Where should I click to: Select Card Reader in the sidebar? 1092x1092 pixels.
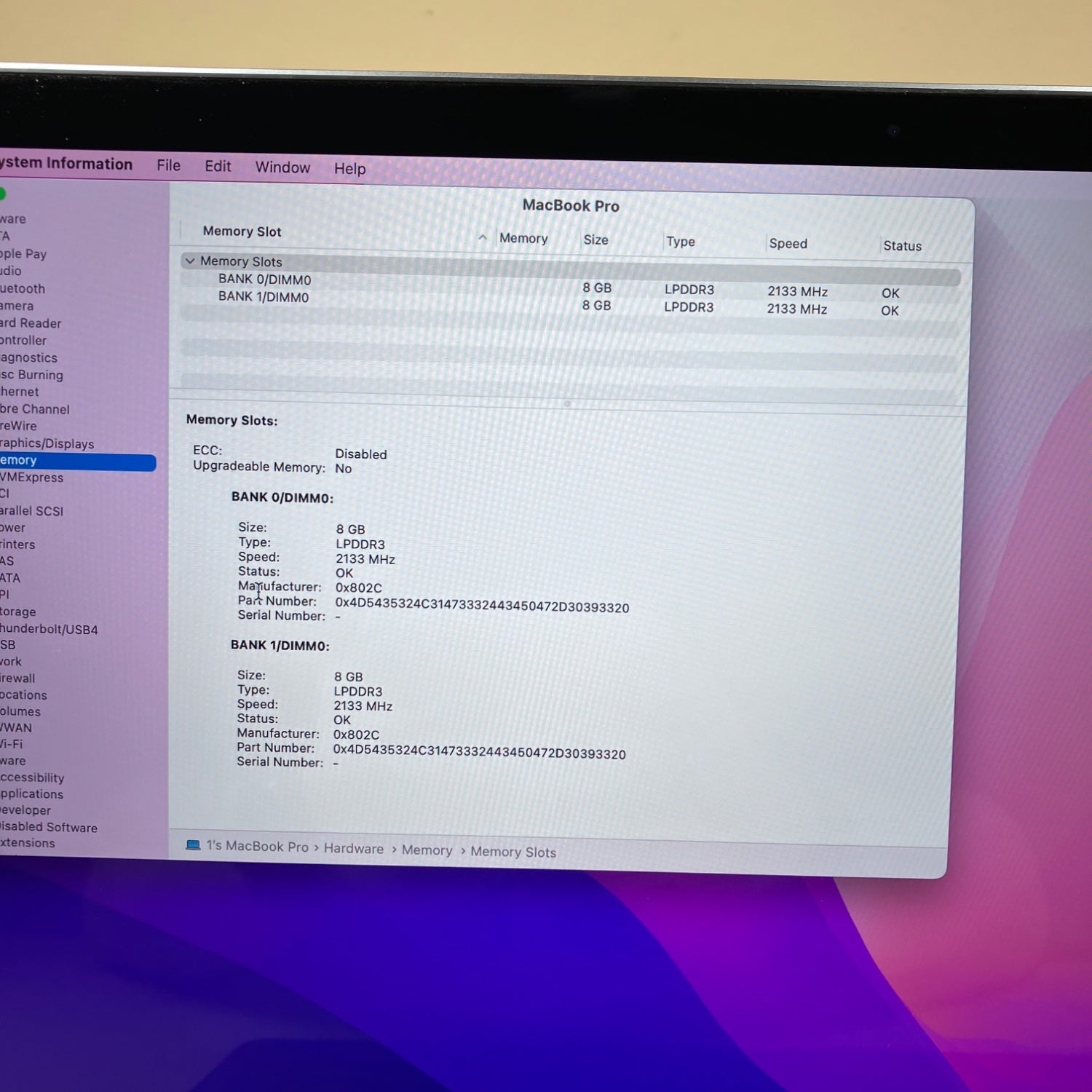pyautogui.click(x=31, y=323)
